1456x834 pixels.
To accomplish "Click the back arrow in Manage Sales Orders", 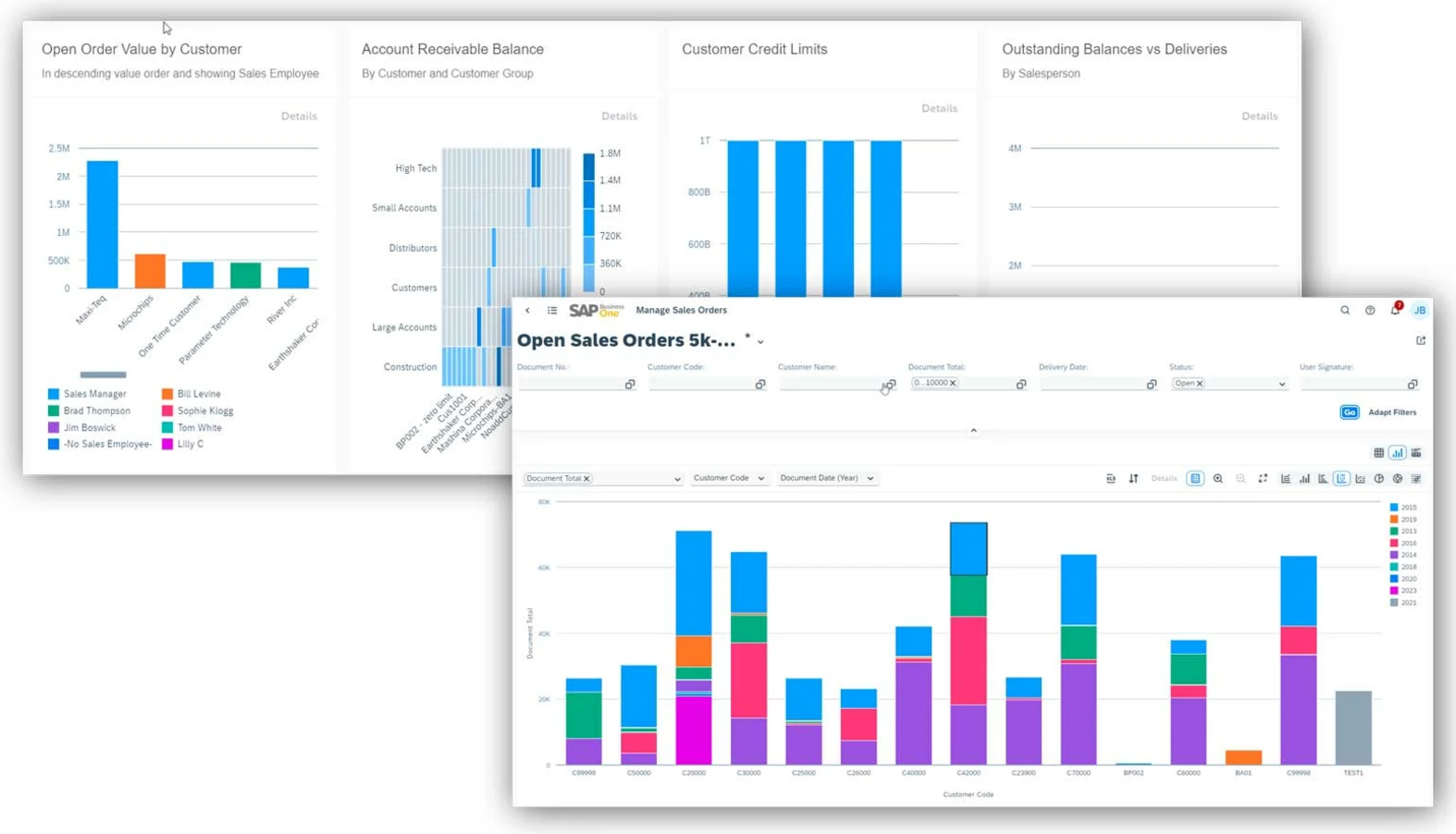I will [527, 311].
